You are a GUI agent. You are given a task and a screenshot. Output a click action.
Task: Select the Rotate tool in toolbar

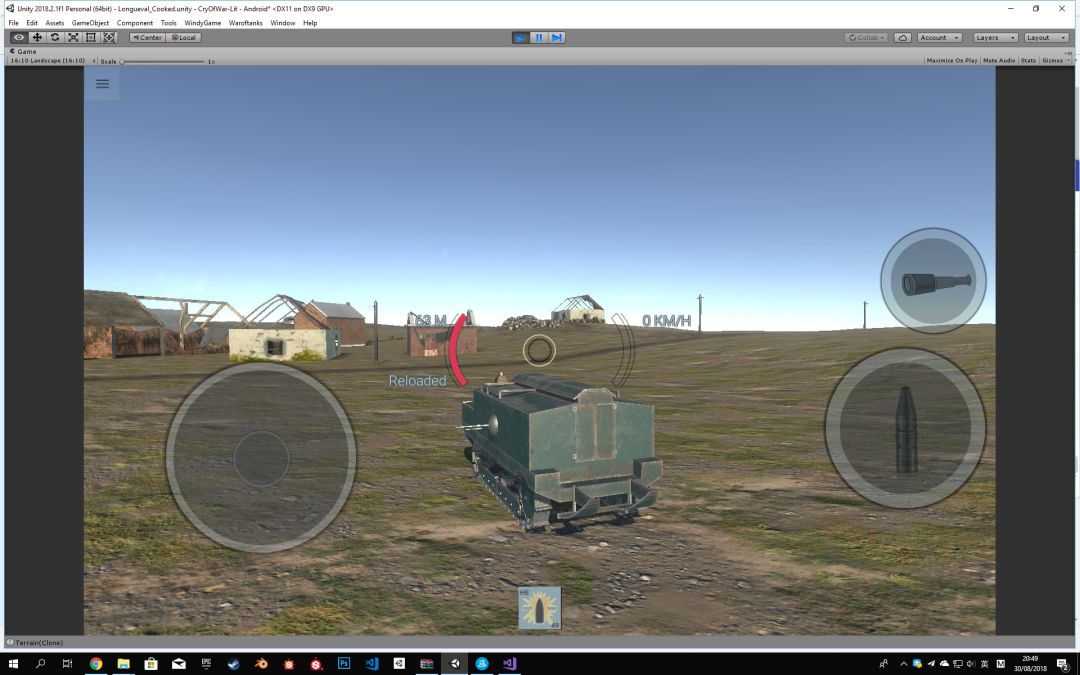pos(55,37)
